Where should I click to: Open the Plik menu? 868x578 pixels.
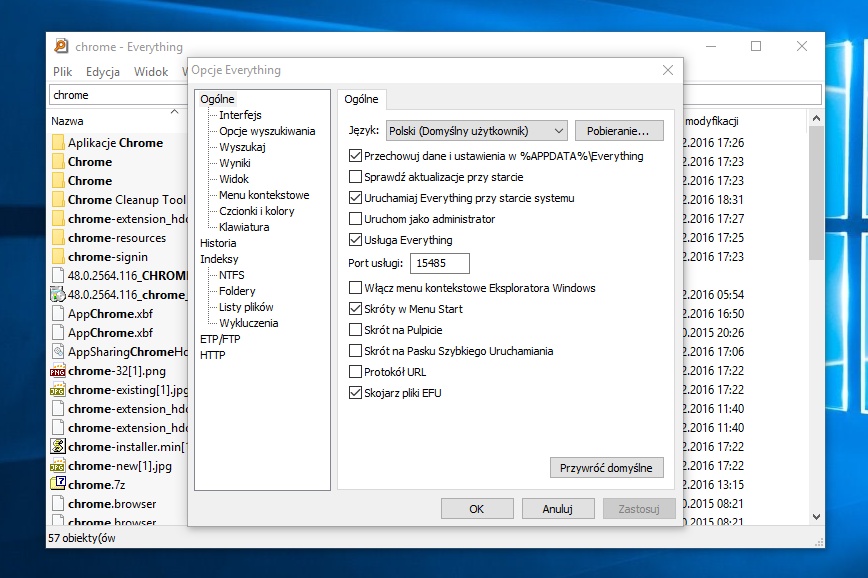[x=63, y=72]
